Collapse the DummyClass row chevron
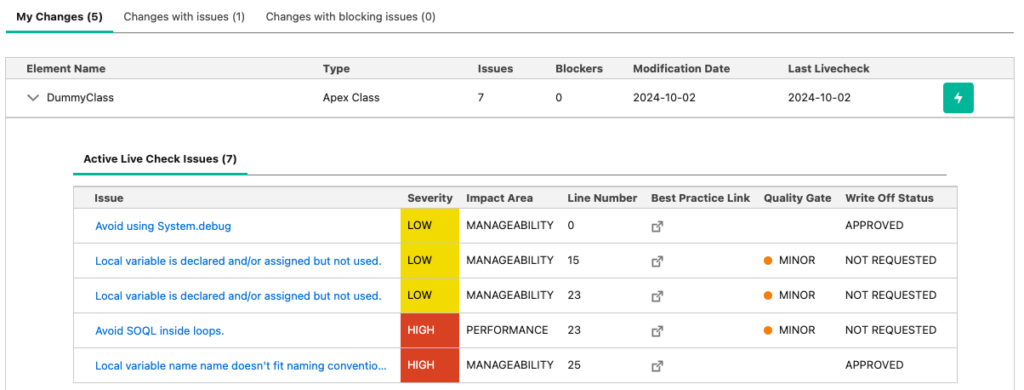 (33, 98)
